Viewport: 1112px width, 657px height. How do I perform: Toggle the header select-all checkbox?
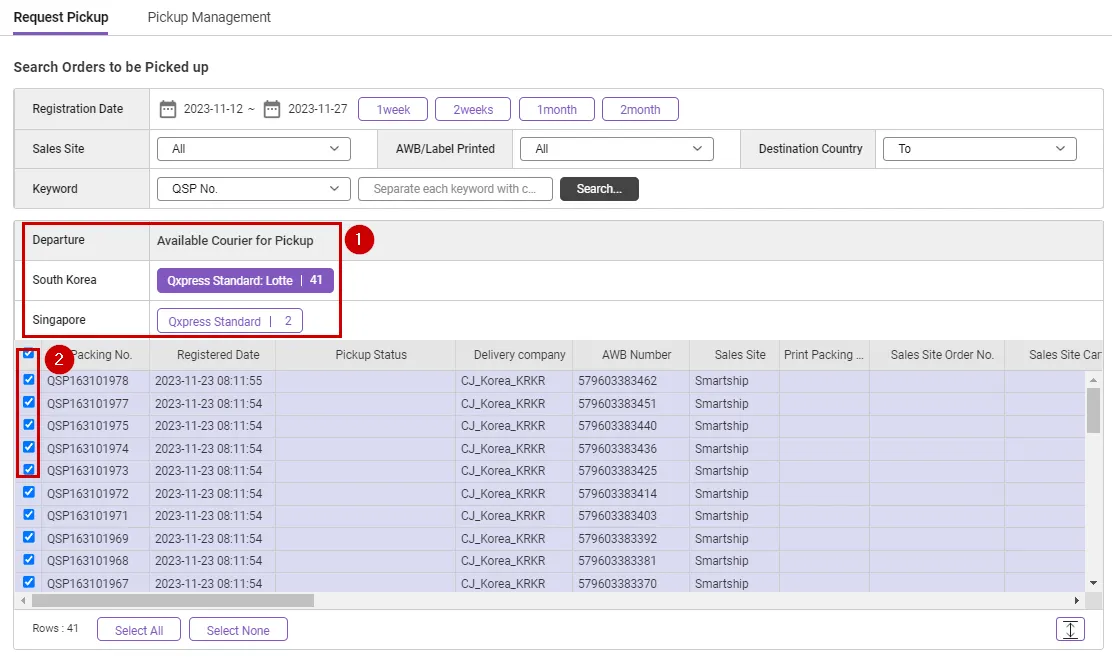click(x=29, y=354)
